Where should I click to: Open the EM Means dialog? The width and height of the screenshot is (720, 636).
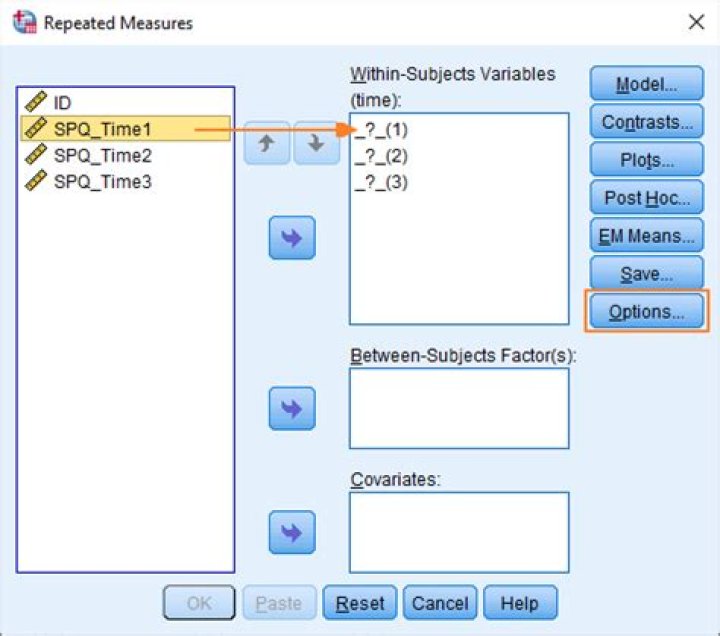[x=646, y=236]
